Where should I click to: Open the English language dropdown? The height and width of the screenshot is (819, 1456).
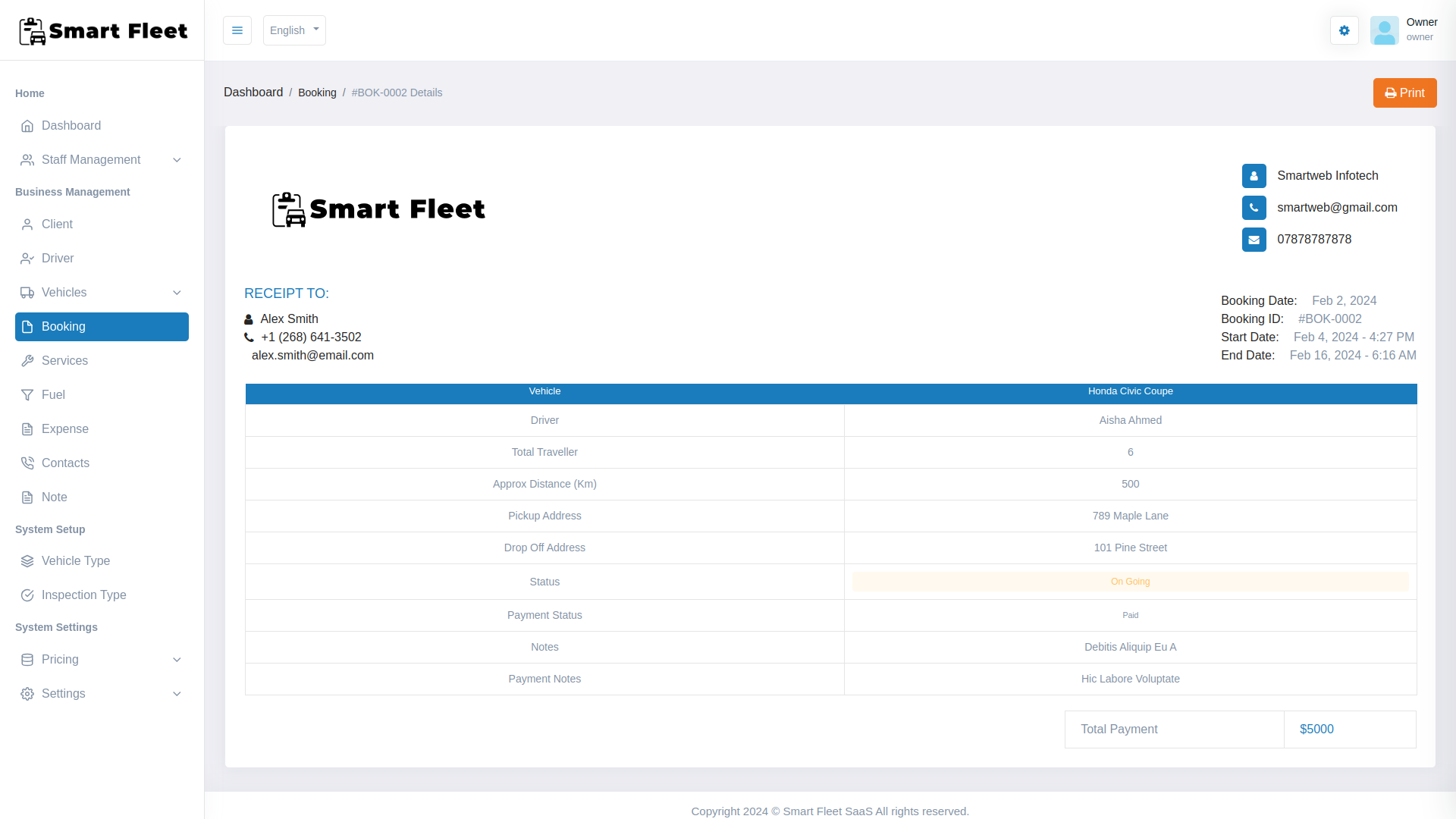coord(293,30)
